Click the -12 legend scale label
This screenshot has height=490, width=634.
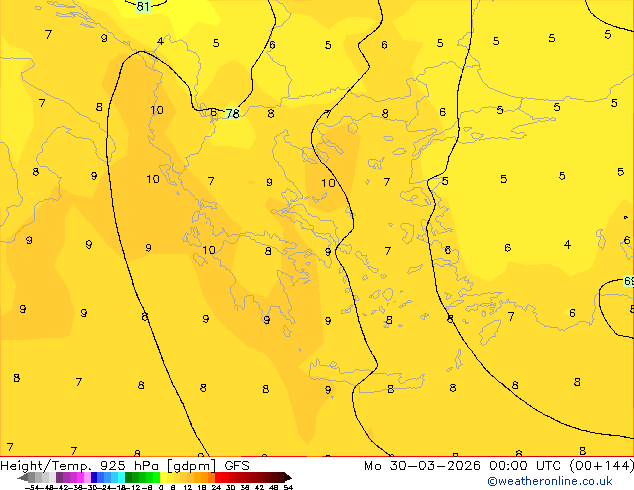pos(135,487)
